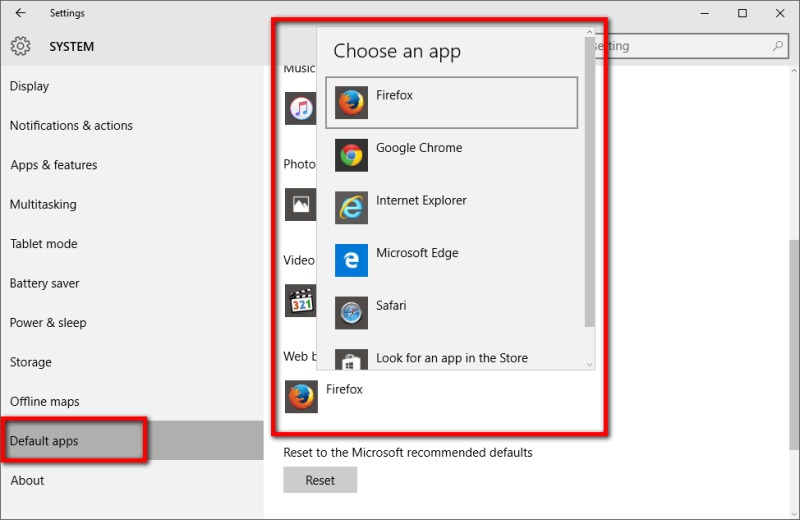
Task: Choose Google Chrome as default browser
Action: pos(452,155)
